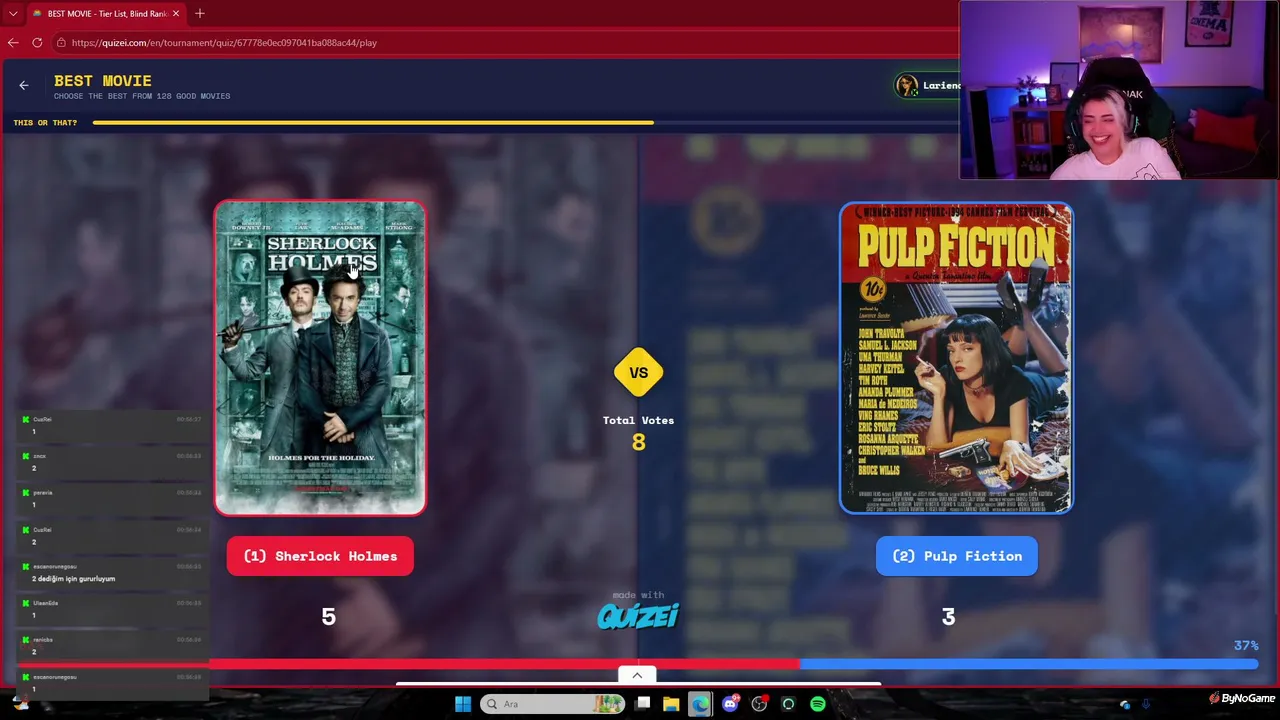Open a new browser tab
Viewport: 1280px width, 720px height.
200,14
